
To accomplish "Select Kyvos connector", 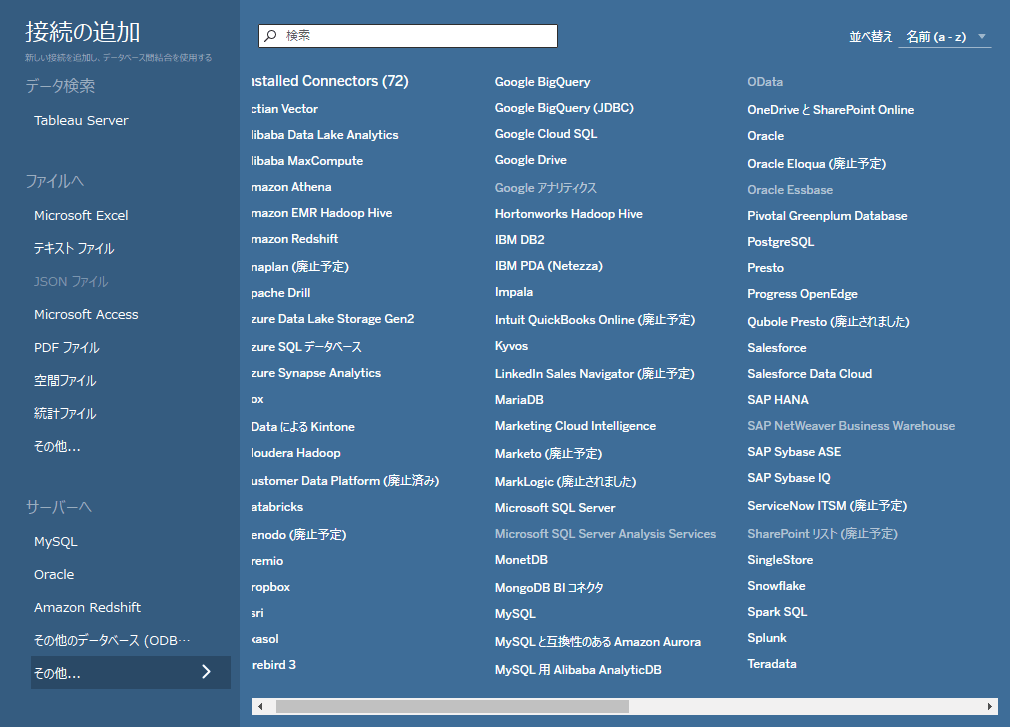I will tap(511, 346).
